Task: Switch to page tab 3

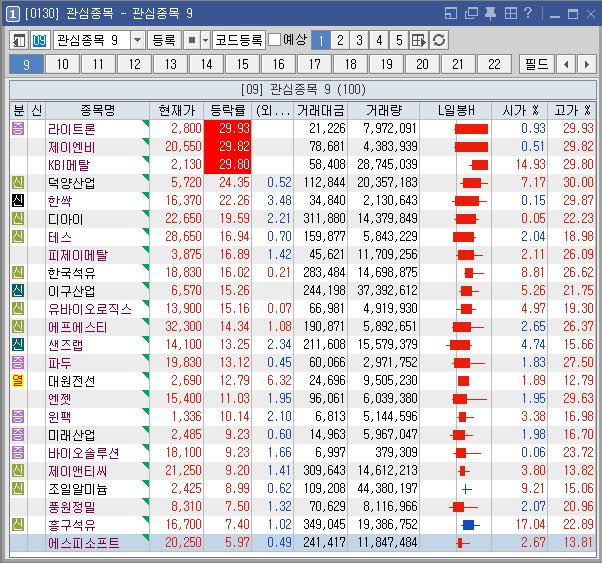Action: tap(359, 40)
